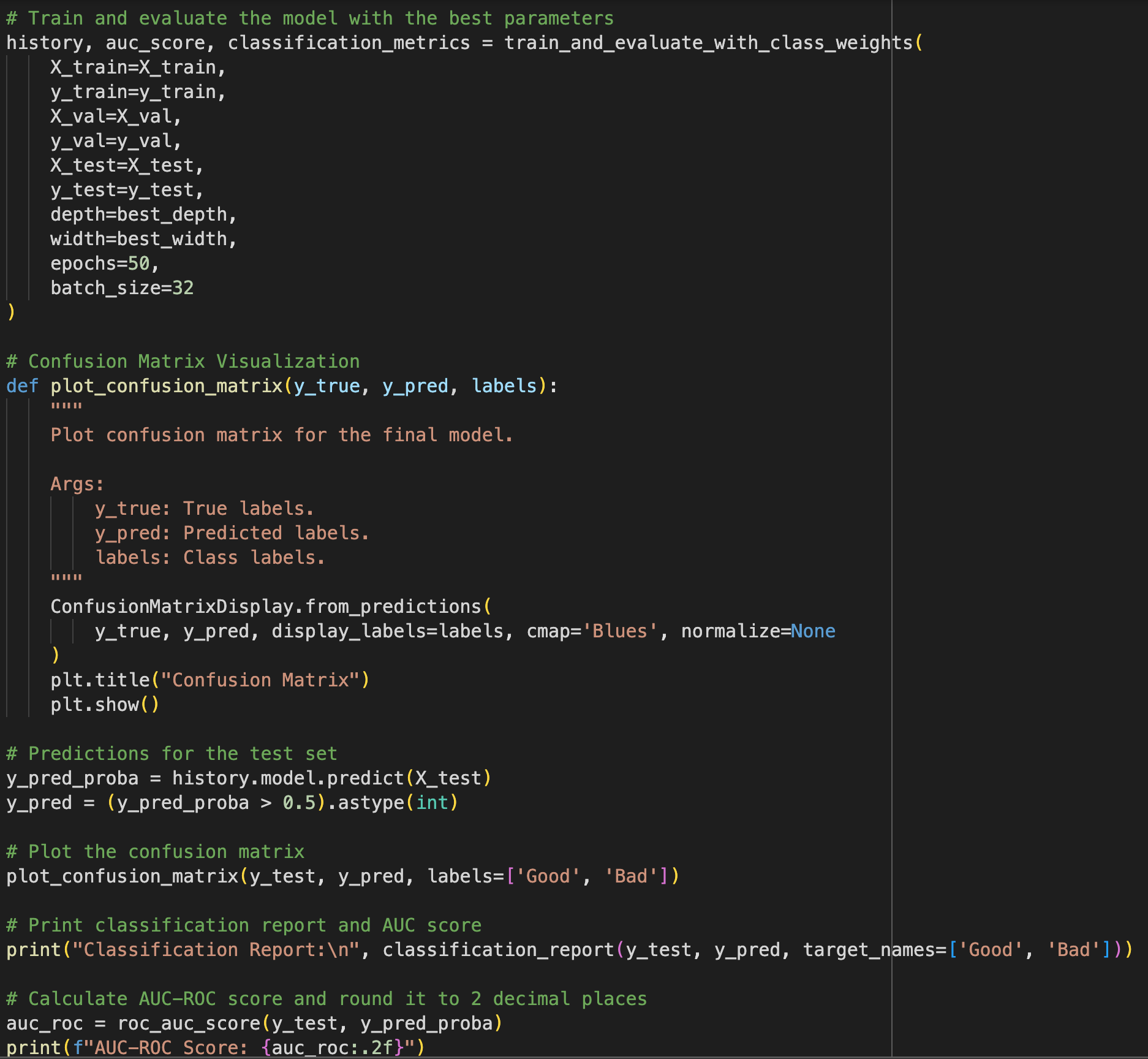Click 'ConfusionMatrixDisplay.from_predictions' call
The width and height of the screenshot is (1148, 1059).
[266, 607]
